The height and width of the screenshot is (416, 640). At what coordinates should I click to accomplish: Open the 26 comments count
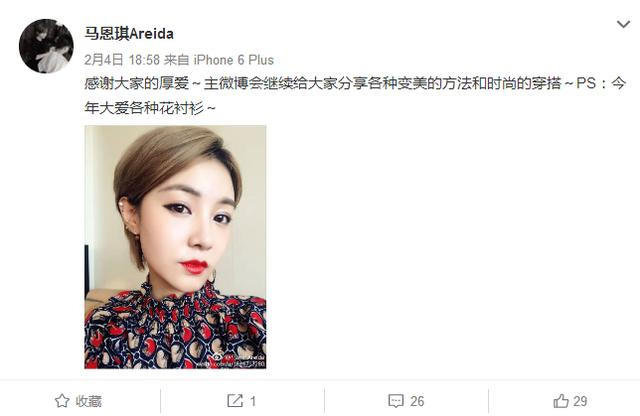pos(417,401)
